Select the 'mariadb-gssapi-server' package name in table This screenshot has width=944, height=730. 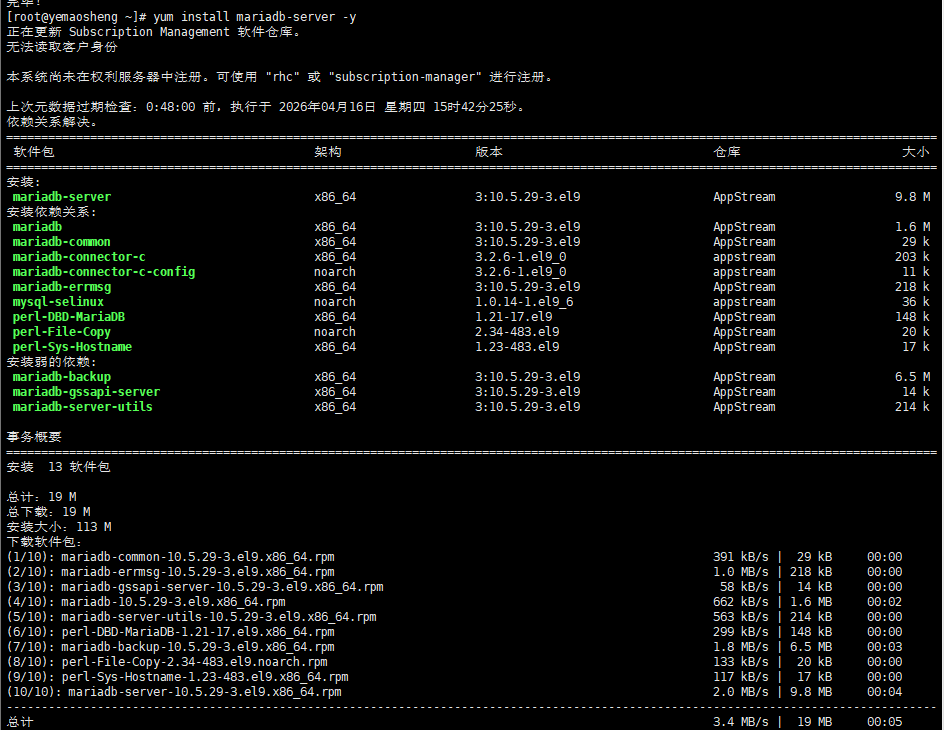(87, 392)
